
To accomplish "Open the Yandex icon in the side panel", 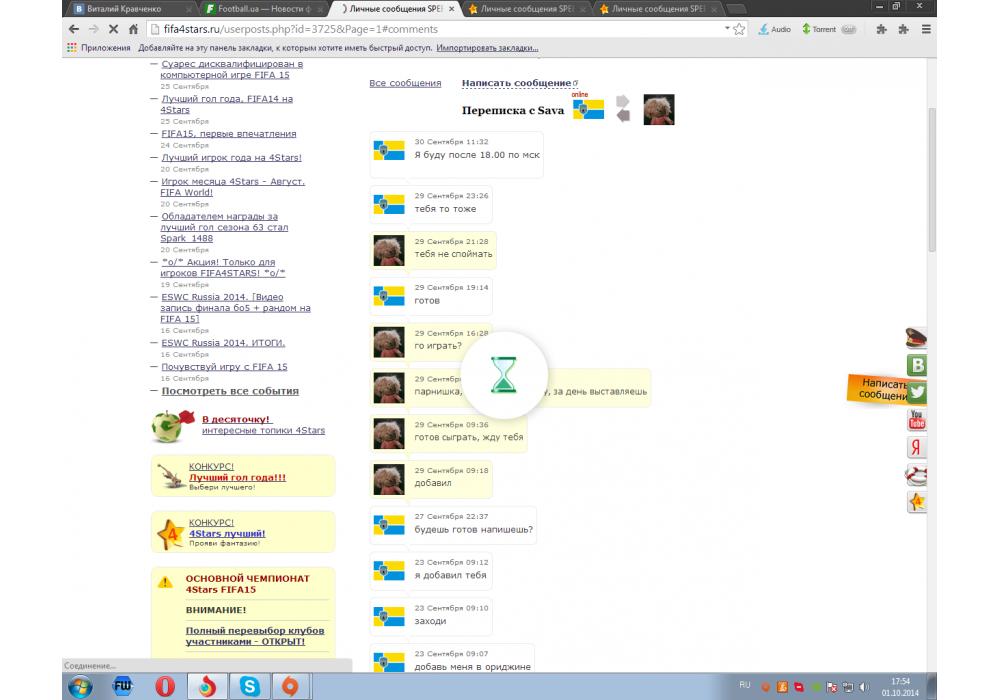I will (x=916, y=447).
